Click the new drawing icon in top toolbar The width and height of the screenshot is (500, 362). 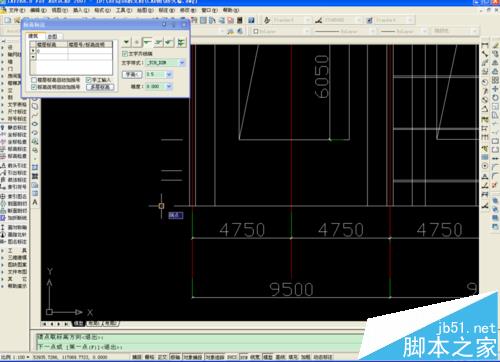[7, 21]
